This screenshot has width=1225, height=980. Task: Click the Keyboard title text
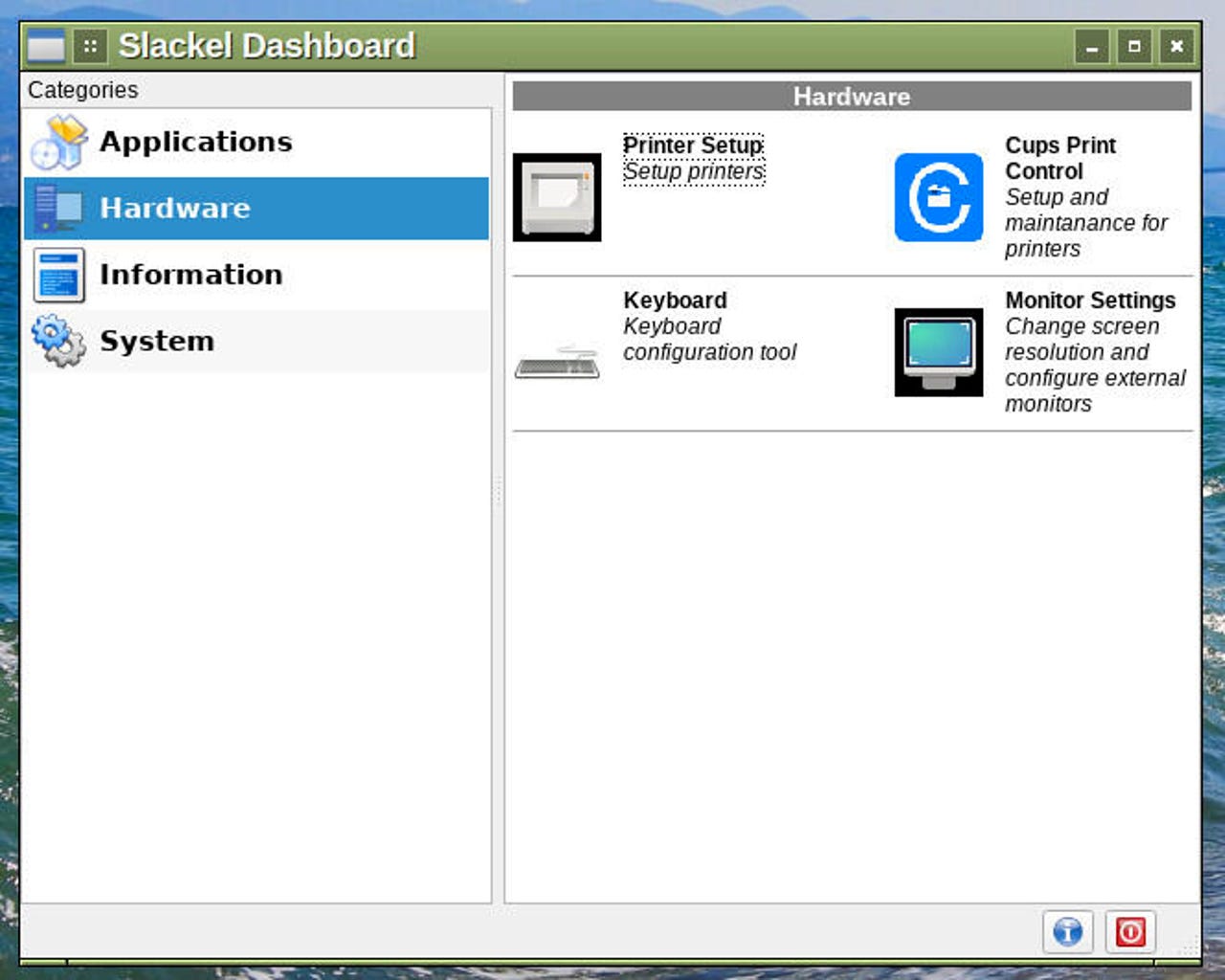(x=675, y=301)
